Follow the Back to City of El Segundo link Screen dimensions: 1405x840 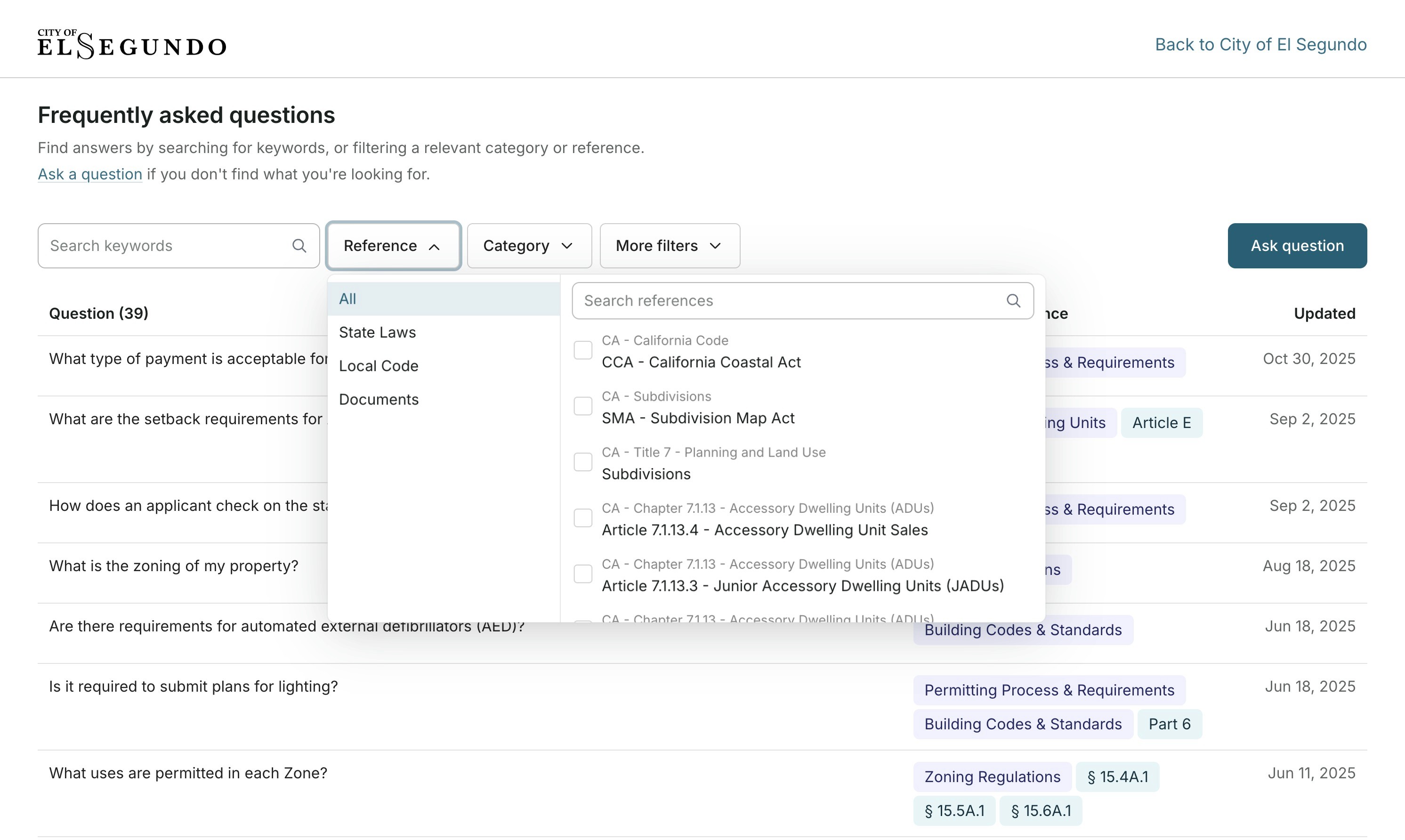[x=1260, y=44]
